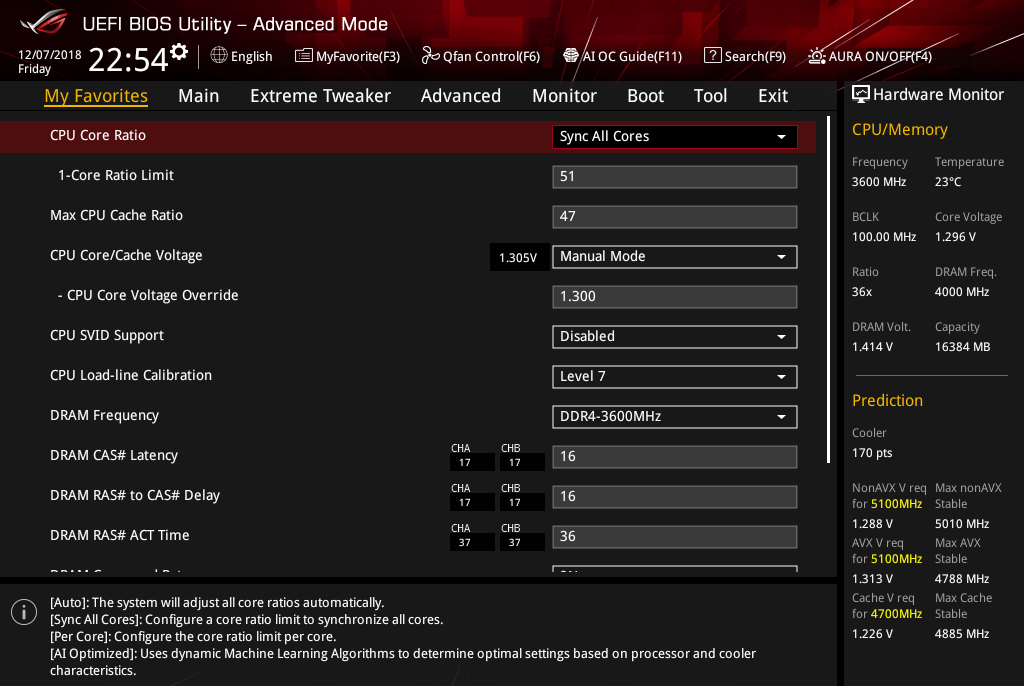
Task: Select the DRAM RAS# ACT Time label
Action: [x=120, y=535]
